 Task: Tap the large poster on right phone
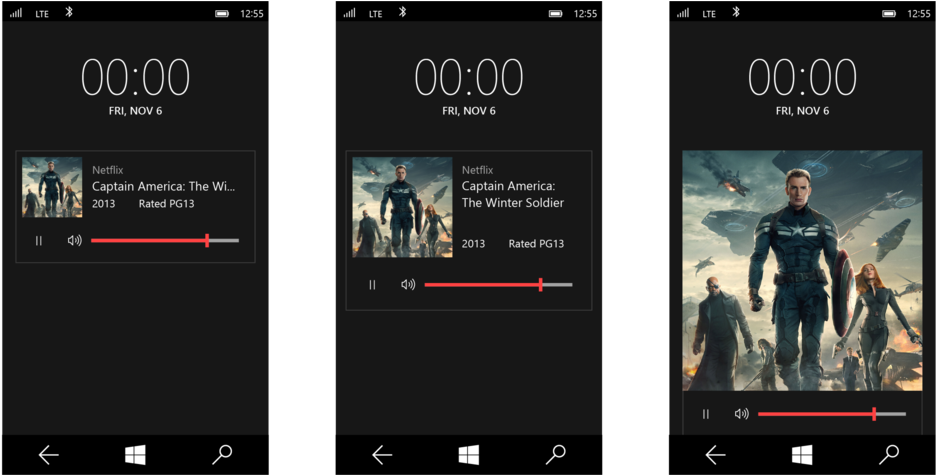(802, 270)
